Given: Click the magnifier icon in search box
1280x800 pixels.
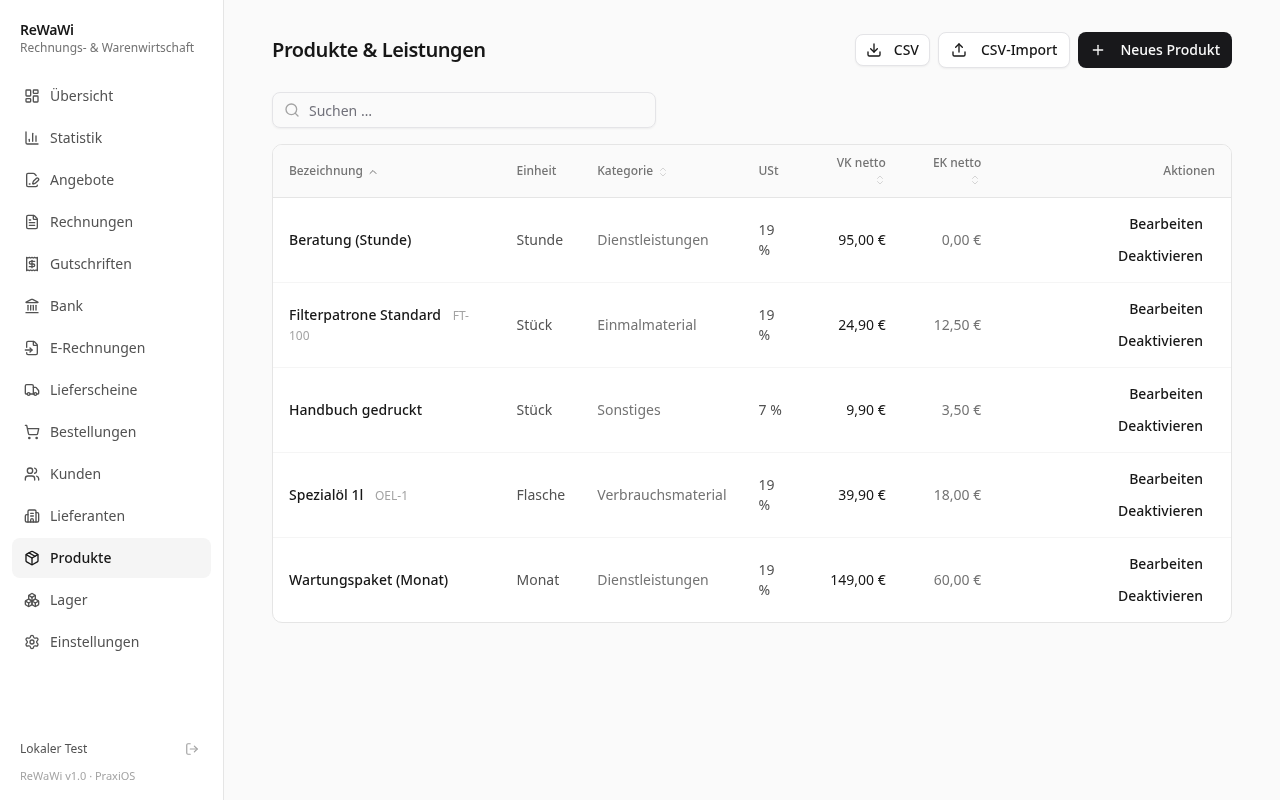Looking at the screenshot, I should pyautogui.click(x=292, y=110).
